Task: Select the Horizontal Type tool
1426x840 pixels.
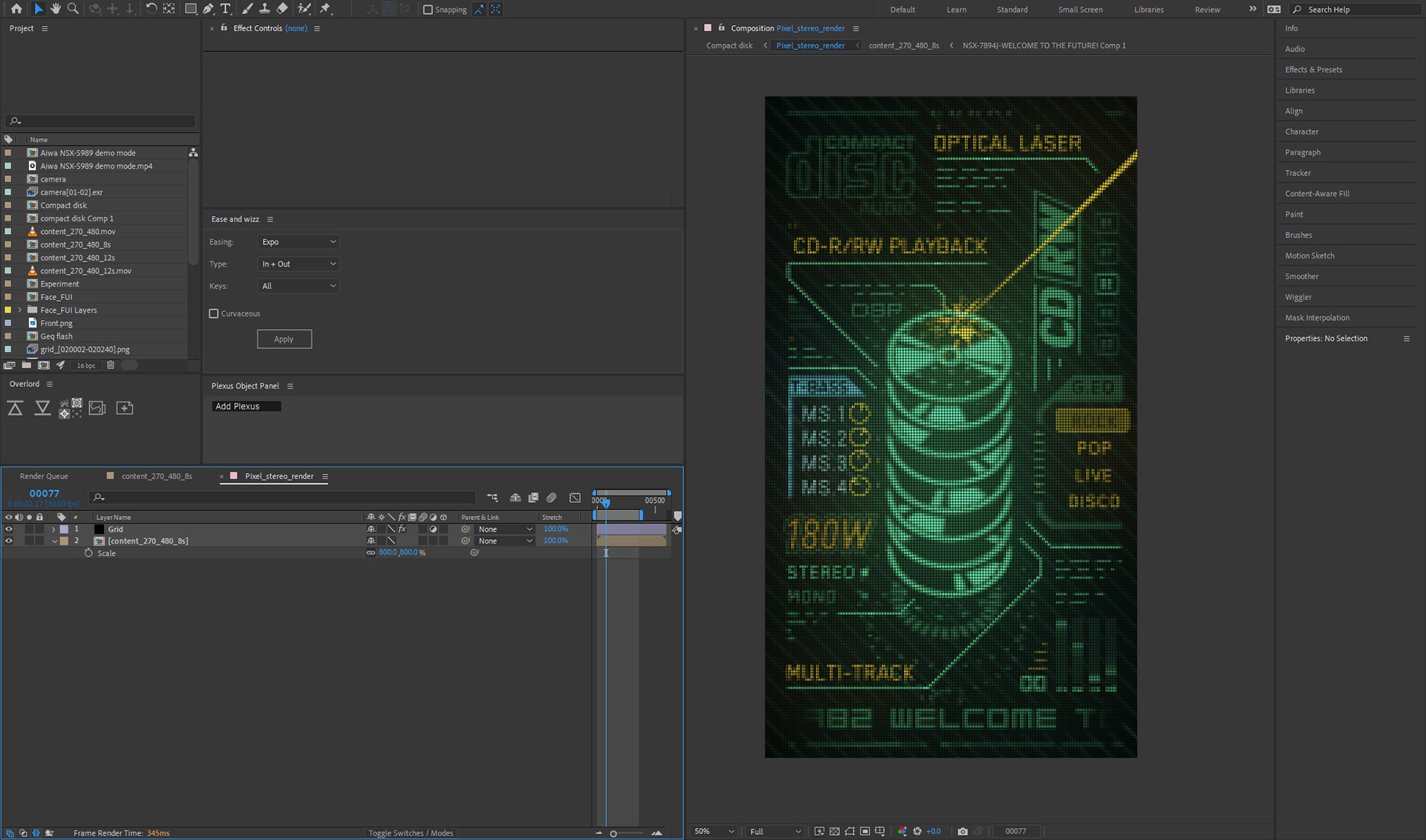Action: coord(226,9)
